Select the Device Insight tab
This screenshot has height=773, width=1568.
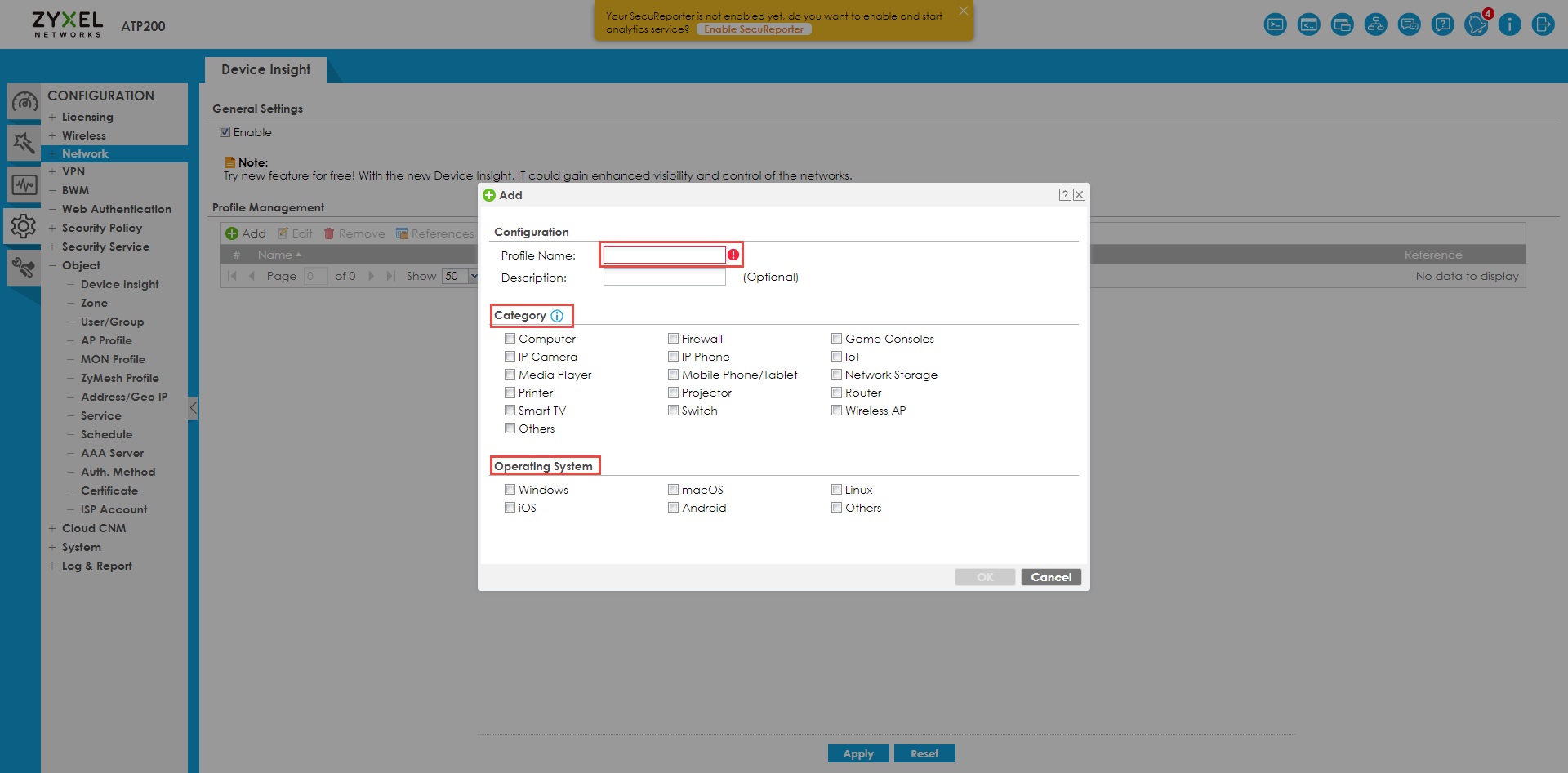265,70
